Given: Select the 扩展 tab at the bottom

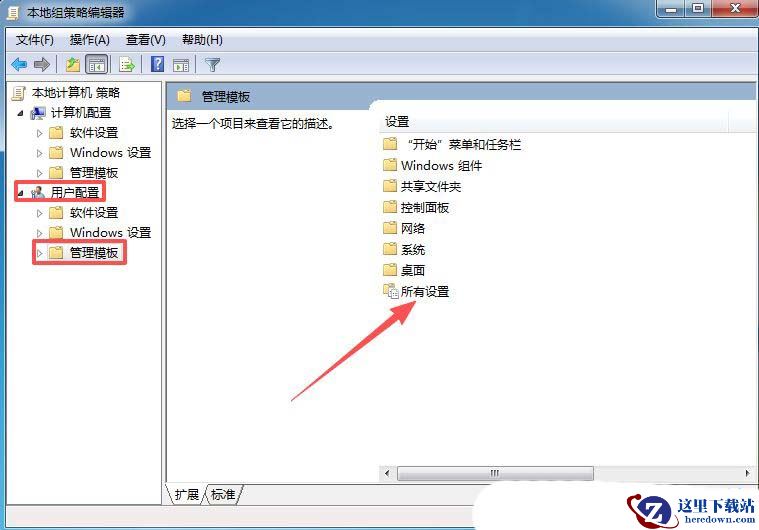Looking at the screenshot, I should click(187, 494).
